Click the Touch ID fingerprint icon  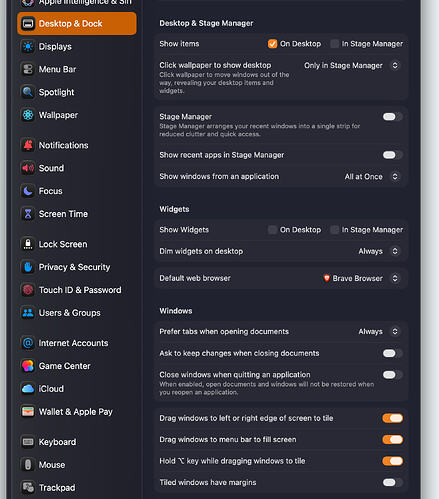point(28,290)
